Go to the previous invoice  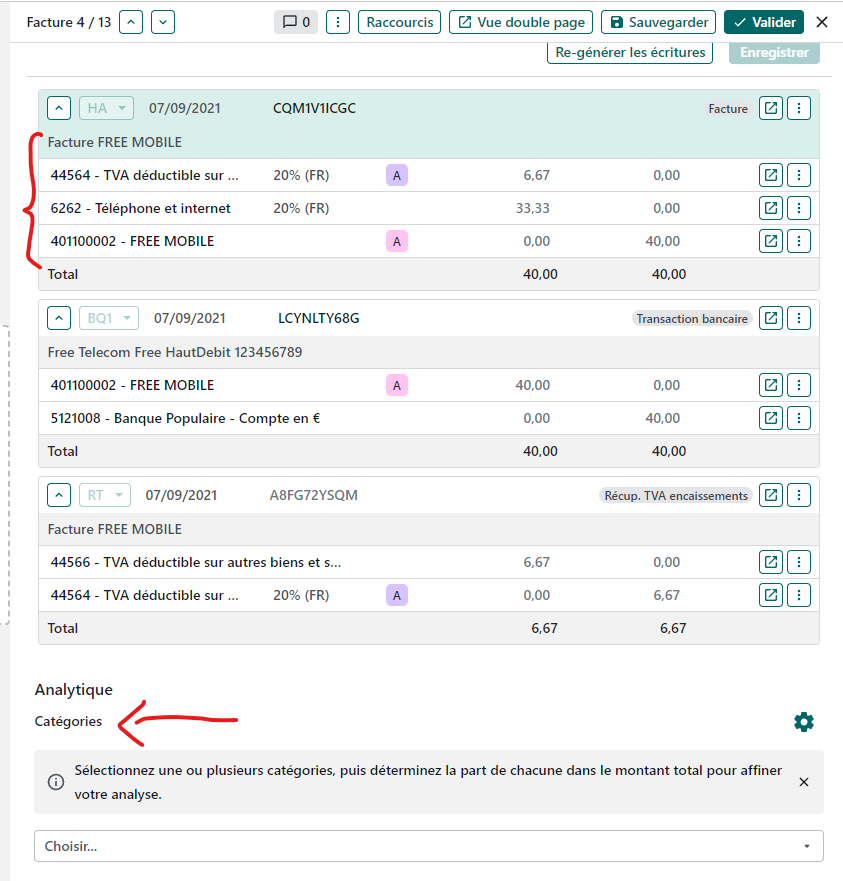(x=131, y=22)
